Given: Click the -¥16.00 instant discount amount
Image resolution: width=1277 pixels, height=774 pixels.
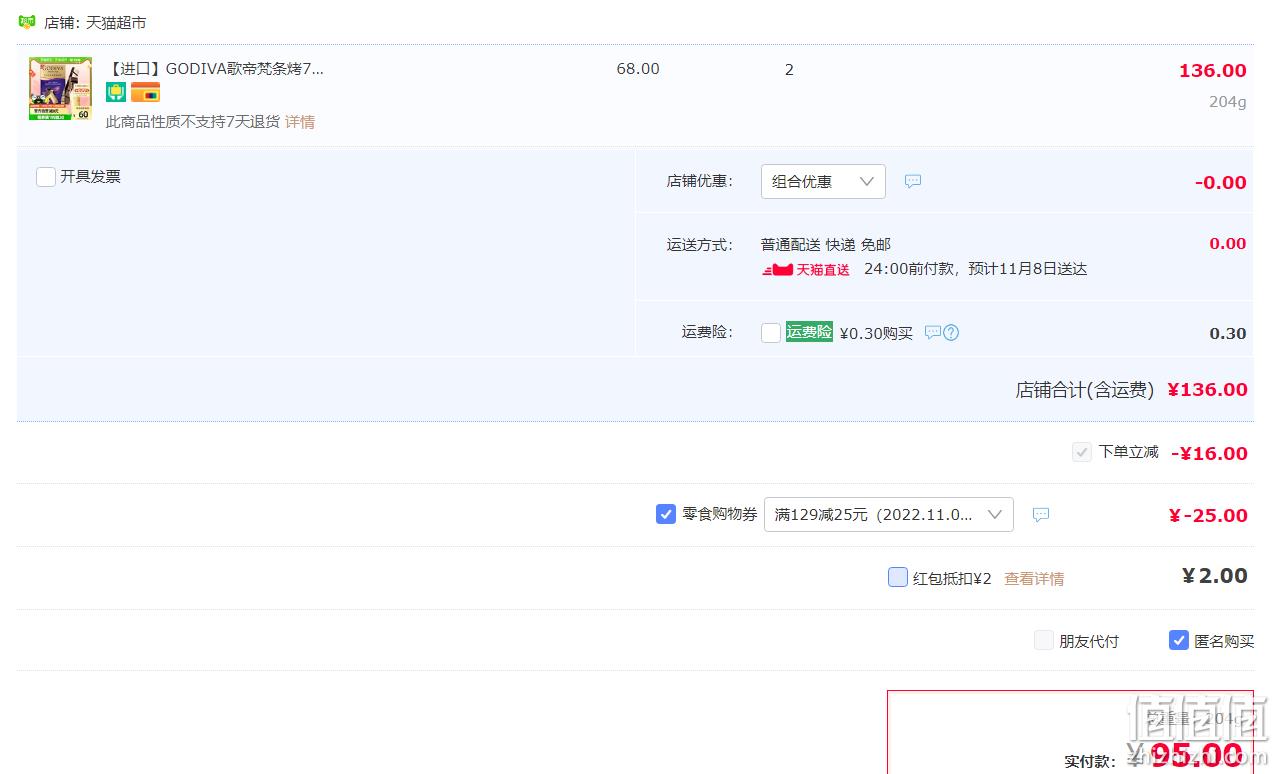Looking at the screenshot, I should pos(1210,453).
